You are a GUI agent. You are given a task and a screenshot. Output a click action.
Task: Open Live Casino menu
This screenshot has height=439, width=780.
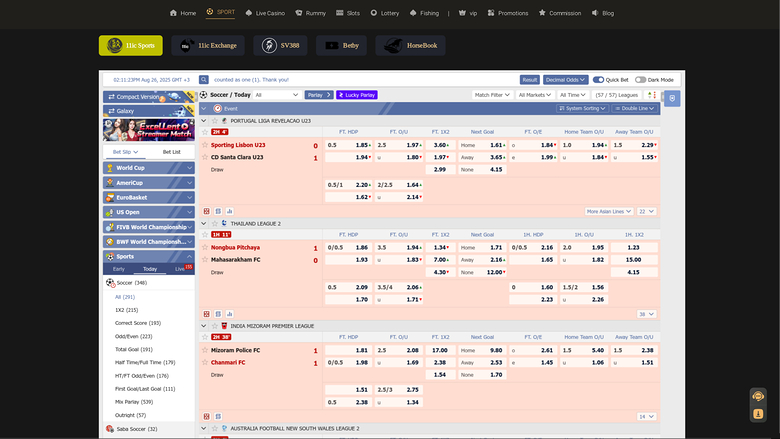coord(265,13)
